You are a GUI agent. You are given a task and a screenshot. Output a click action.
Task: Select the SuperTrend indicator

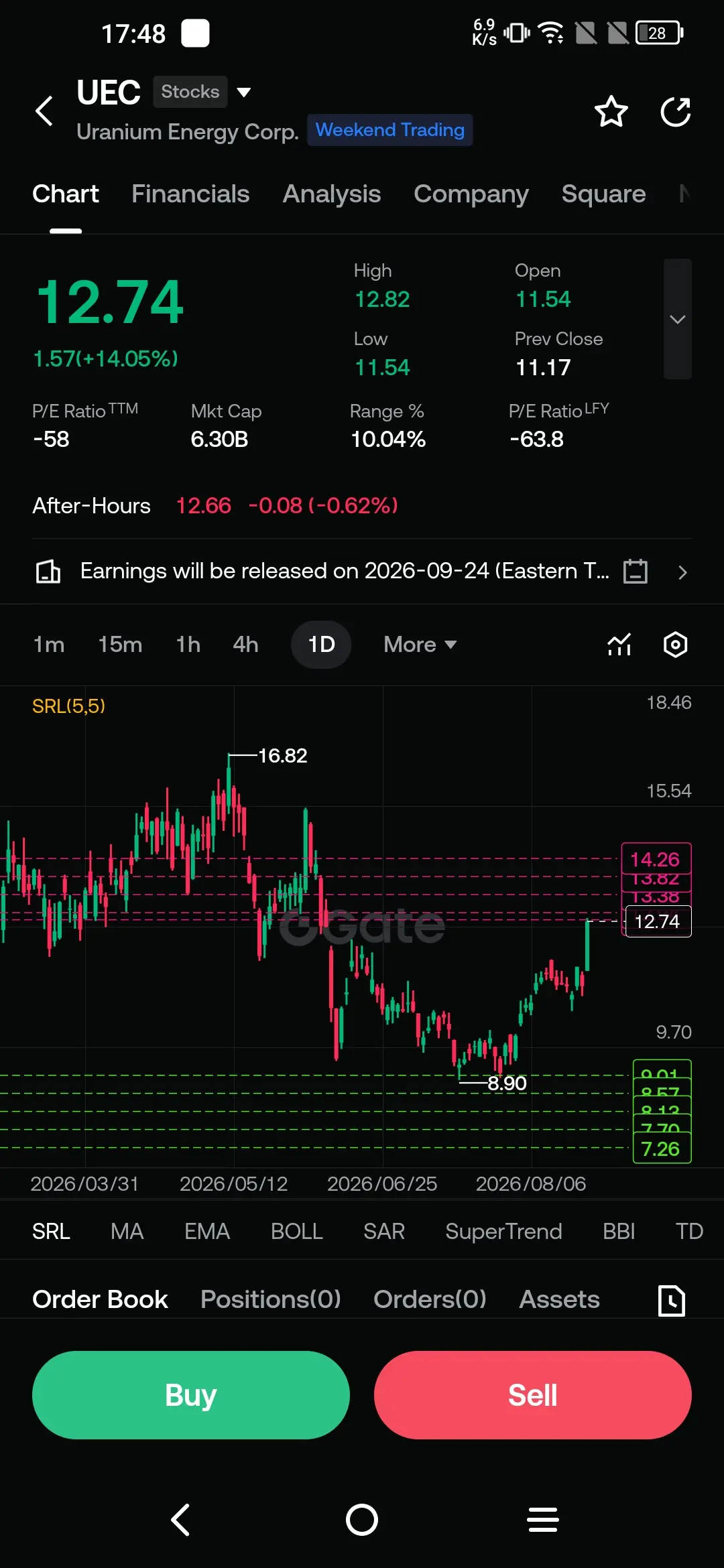[504, 1232]
